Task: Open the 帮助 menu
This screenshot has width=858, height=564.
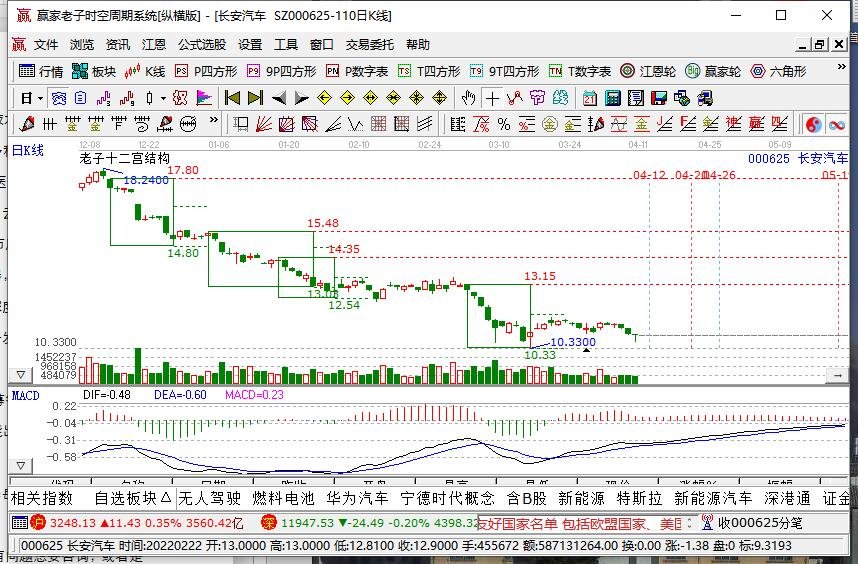Action: click(418, 44)
